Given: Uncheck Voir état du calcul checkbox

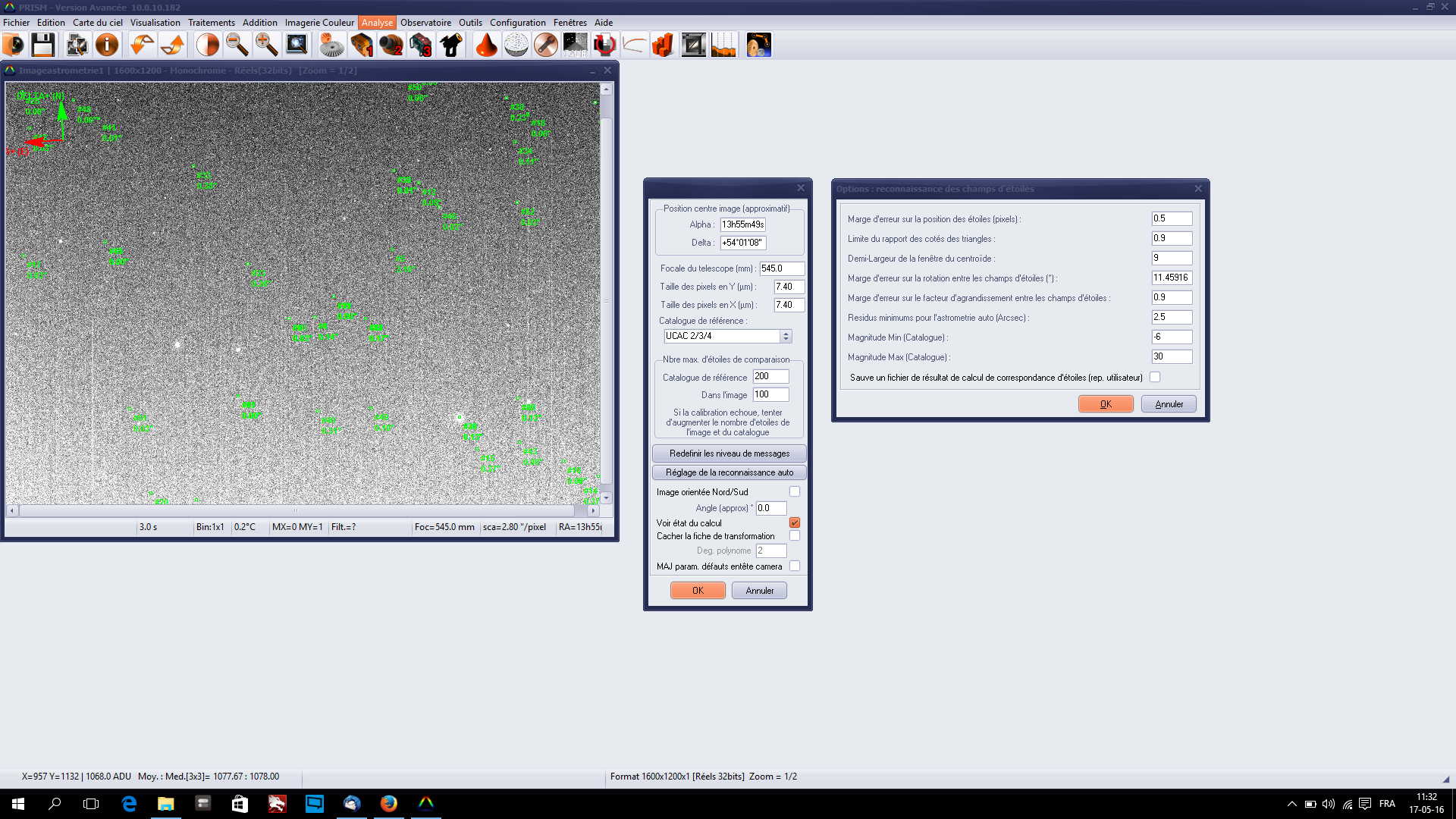Looking at the screenshot, I should pyautogui.click(x=794, y=522).
